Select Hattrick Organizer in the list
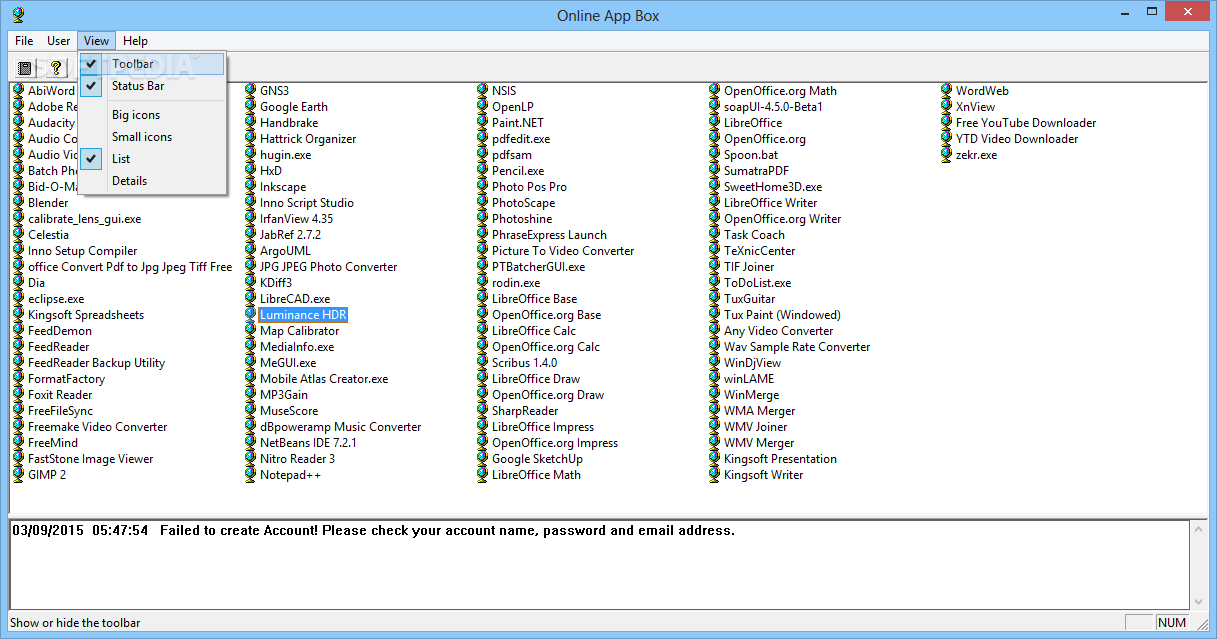The height and width of the screenshot is (639, 1217). click(308, 139)
